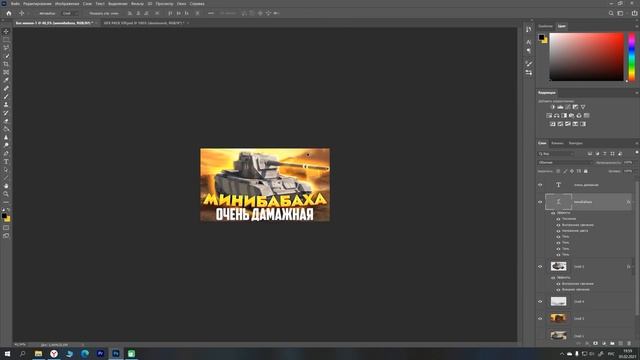
Task: Open the Обычные blend mode dropdown
Action: coord(565,162)
